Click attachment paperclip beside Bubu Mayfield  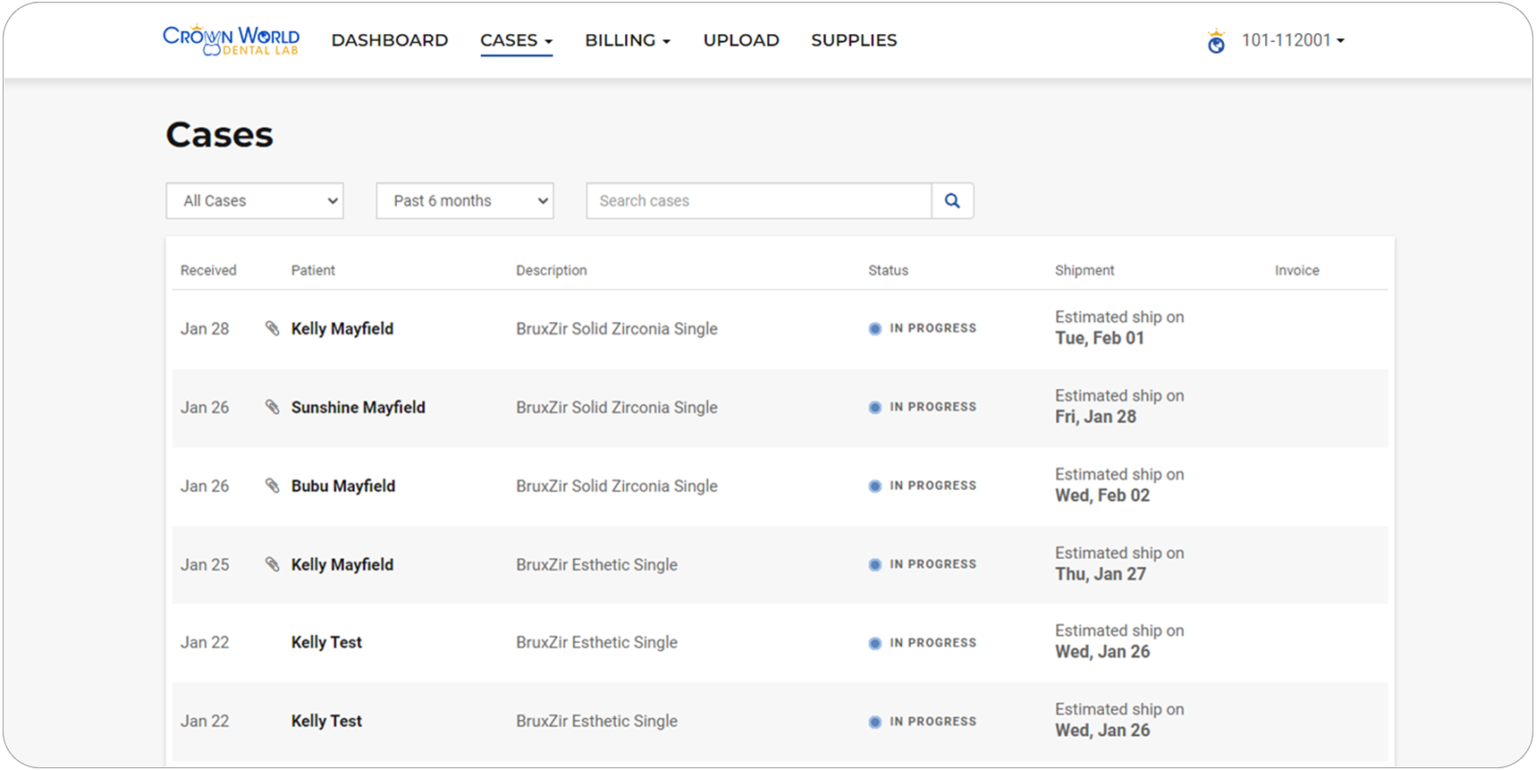point(272,486)
